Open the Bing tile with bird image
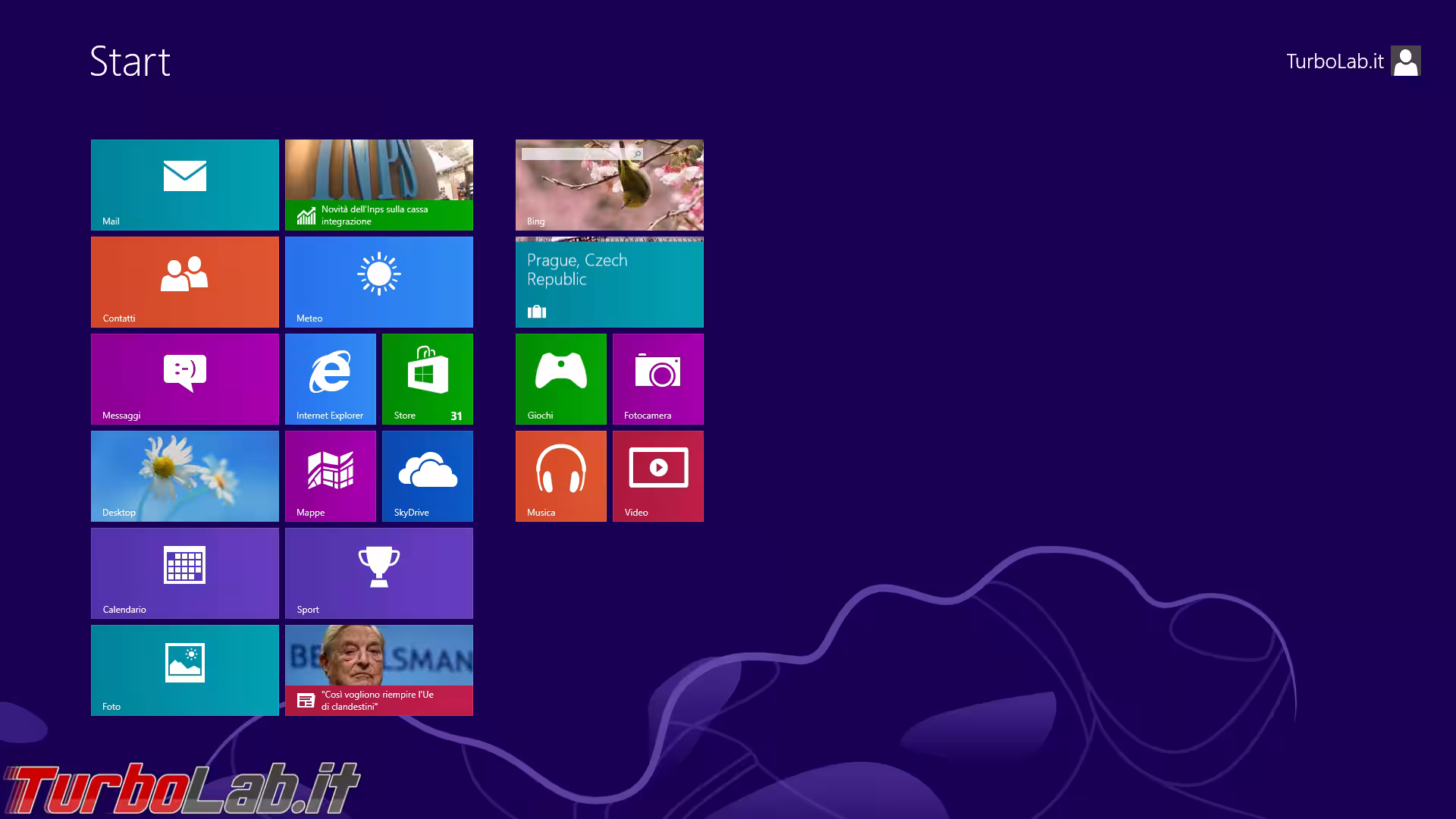Image resolution: width=1456 pixels, height=819 pixels. pos(609,184)
